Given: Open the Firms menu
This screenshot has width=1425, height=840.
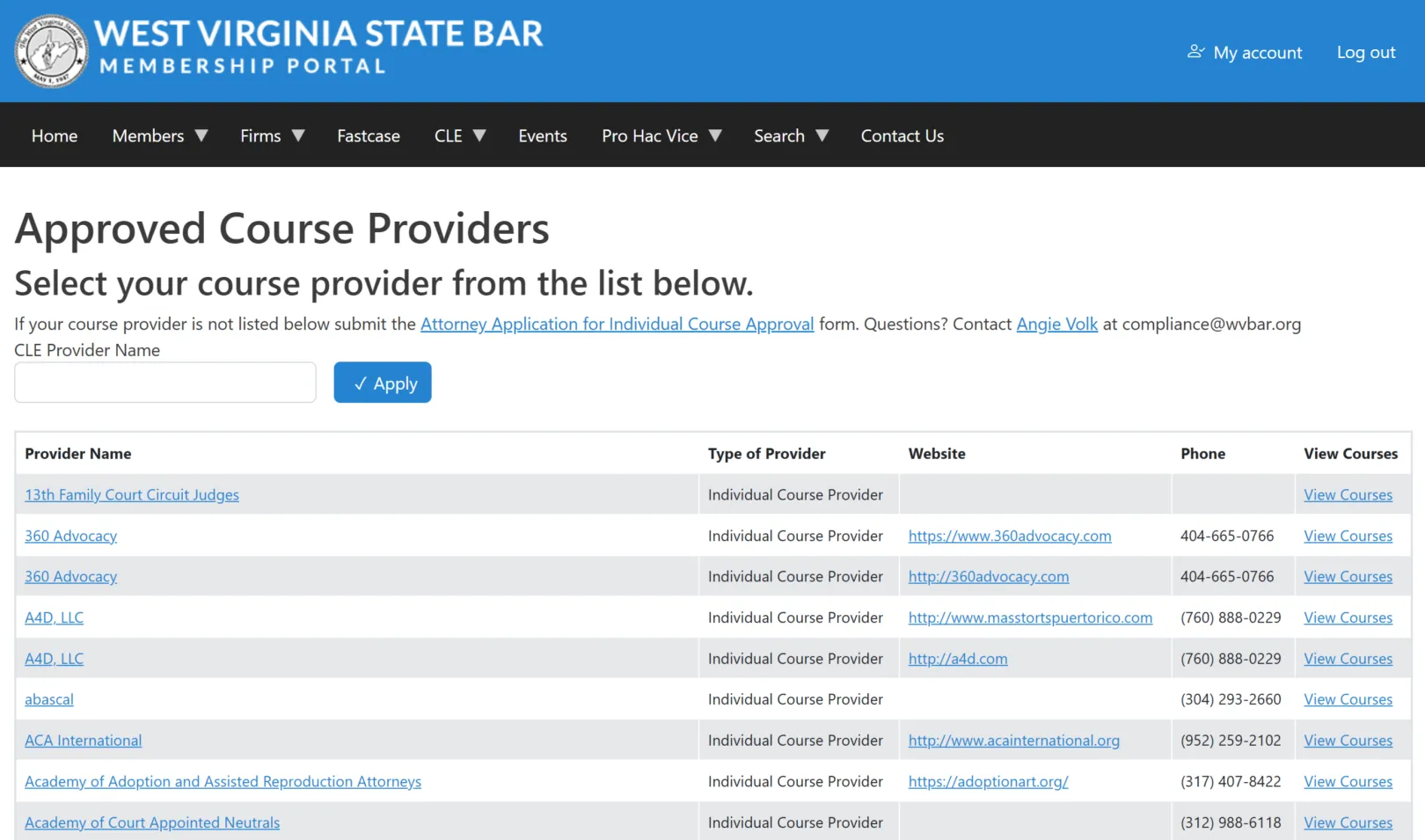Looking at the screenshot, I should (x=260, y=135).
